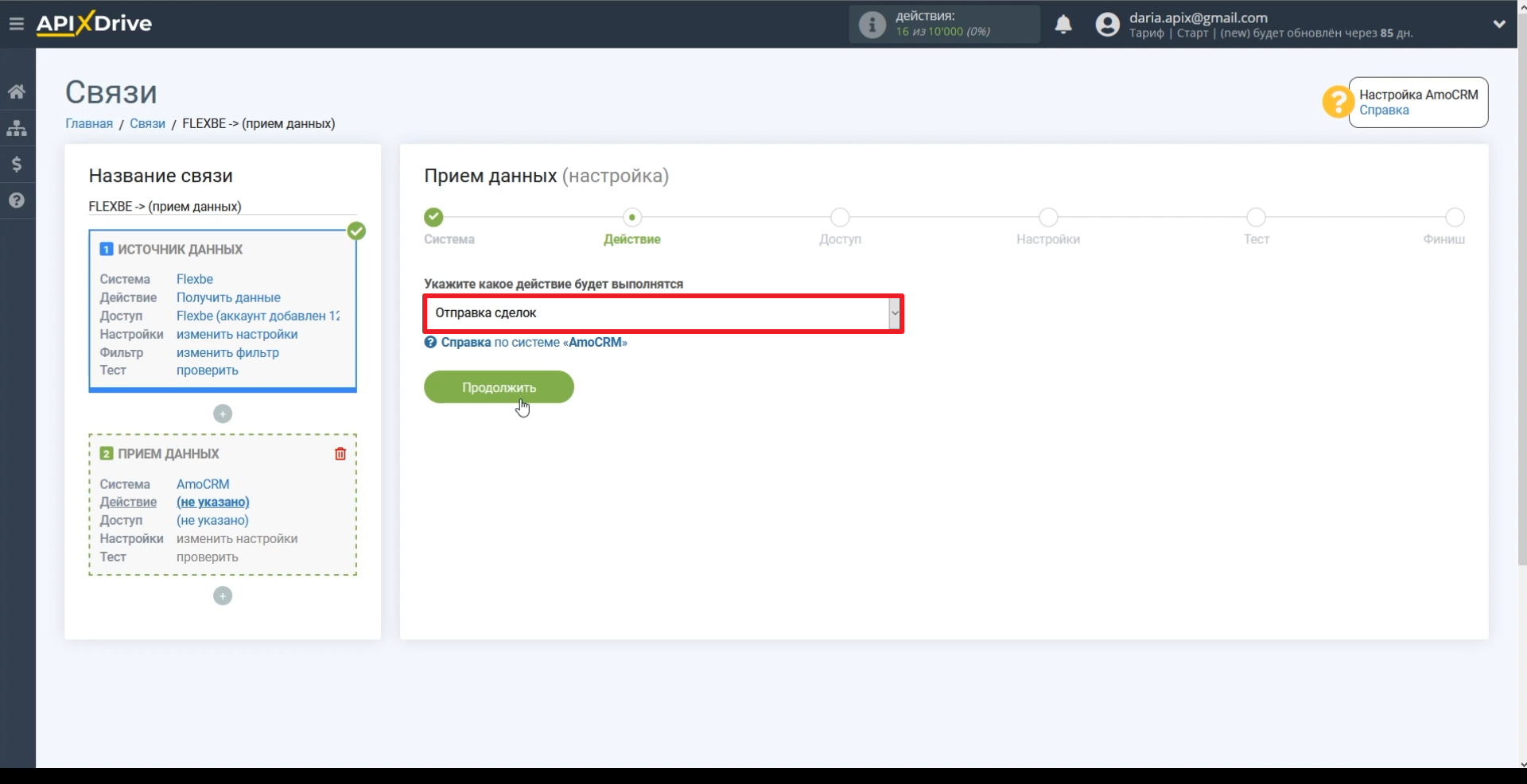Open AmoCRM system link
This screenshot has width=1527, height=784.
(203, 484)
